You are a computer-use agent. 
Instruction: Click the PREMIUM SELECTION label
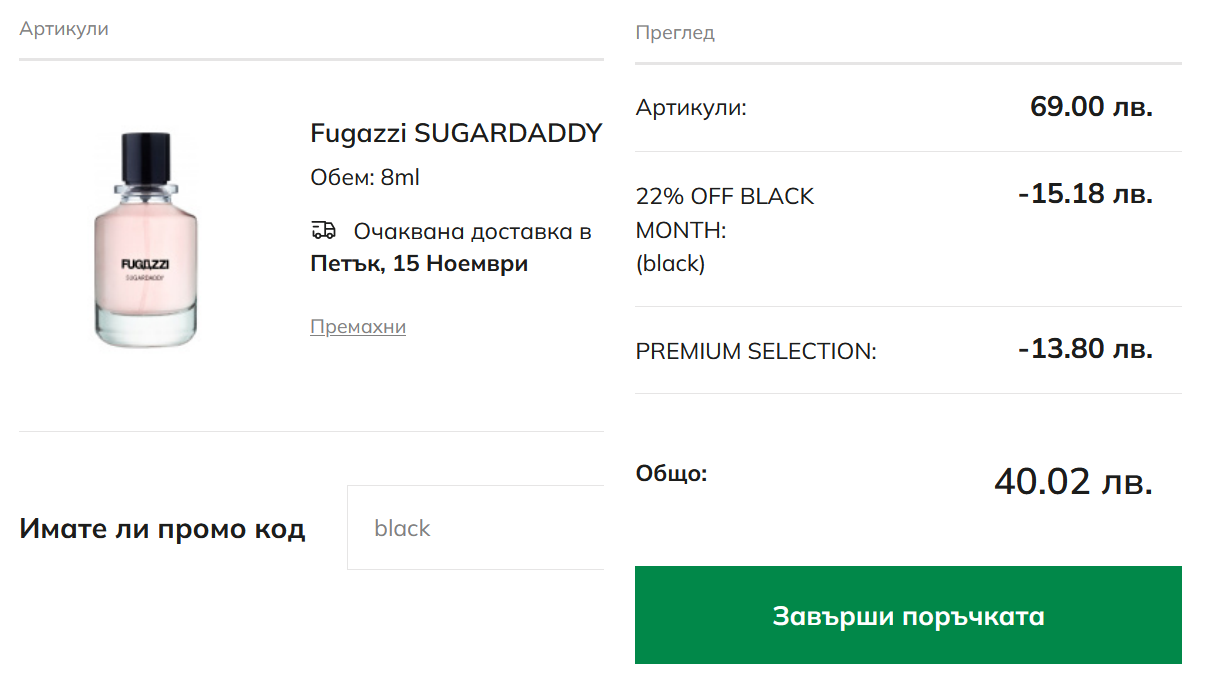tap(756, 352)
